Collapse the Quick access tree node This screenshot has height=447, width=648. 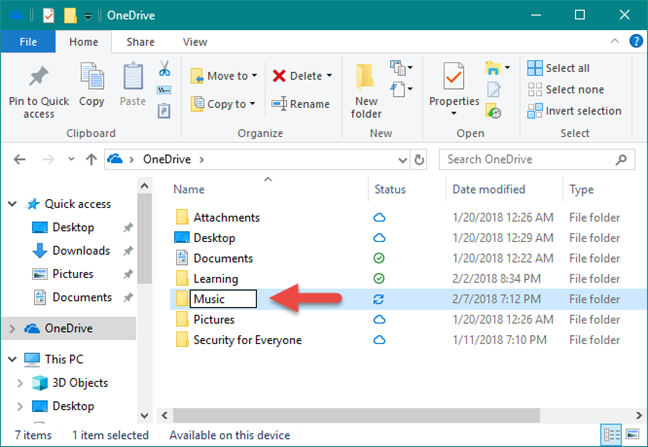(x=12, y=204)
